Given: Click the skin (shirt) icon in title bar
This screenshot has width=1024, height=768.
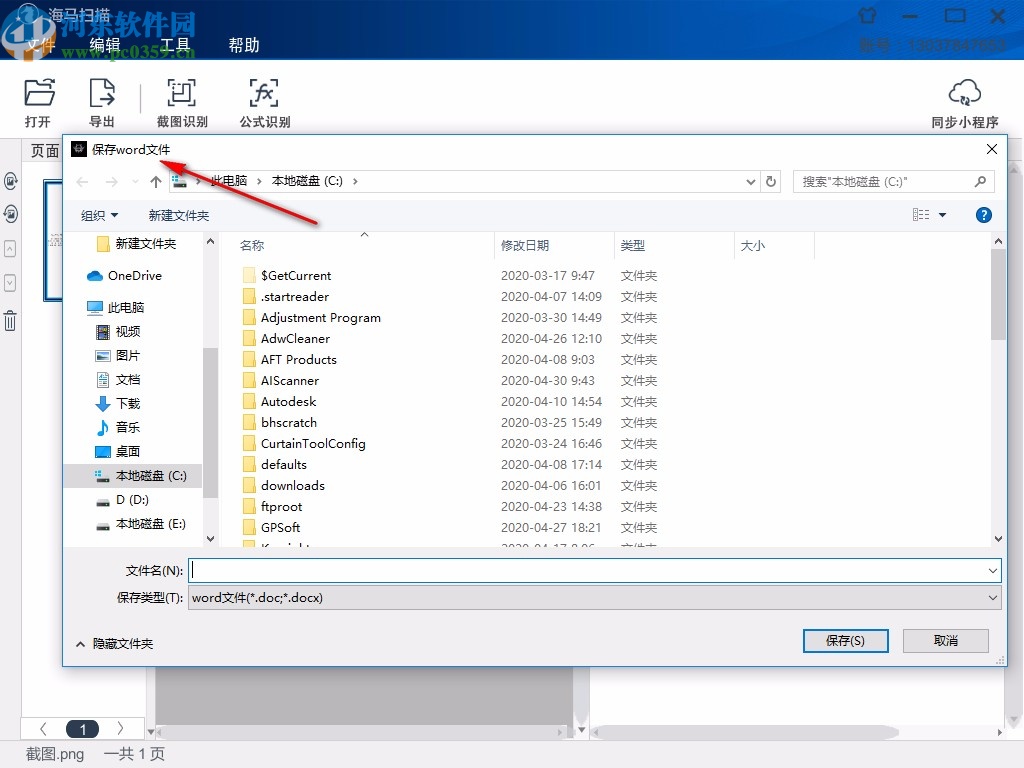Looking at the screenshot, I should 867,16.
